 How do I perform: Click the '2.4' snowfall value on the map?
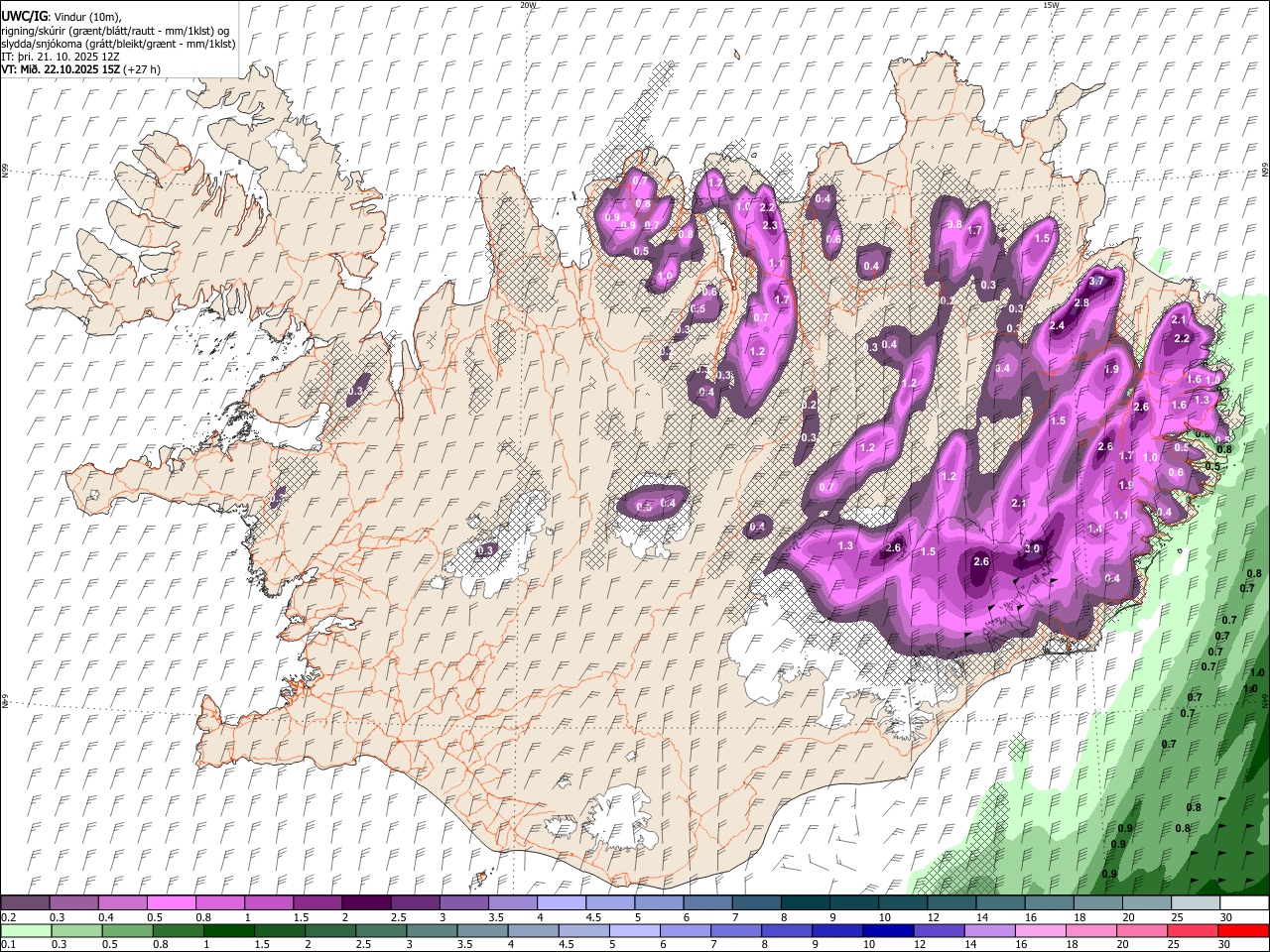click(1057, 326)
